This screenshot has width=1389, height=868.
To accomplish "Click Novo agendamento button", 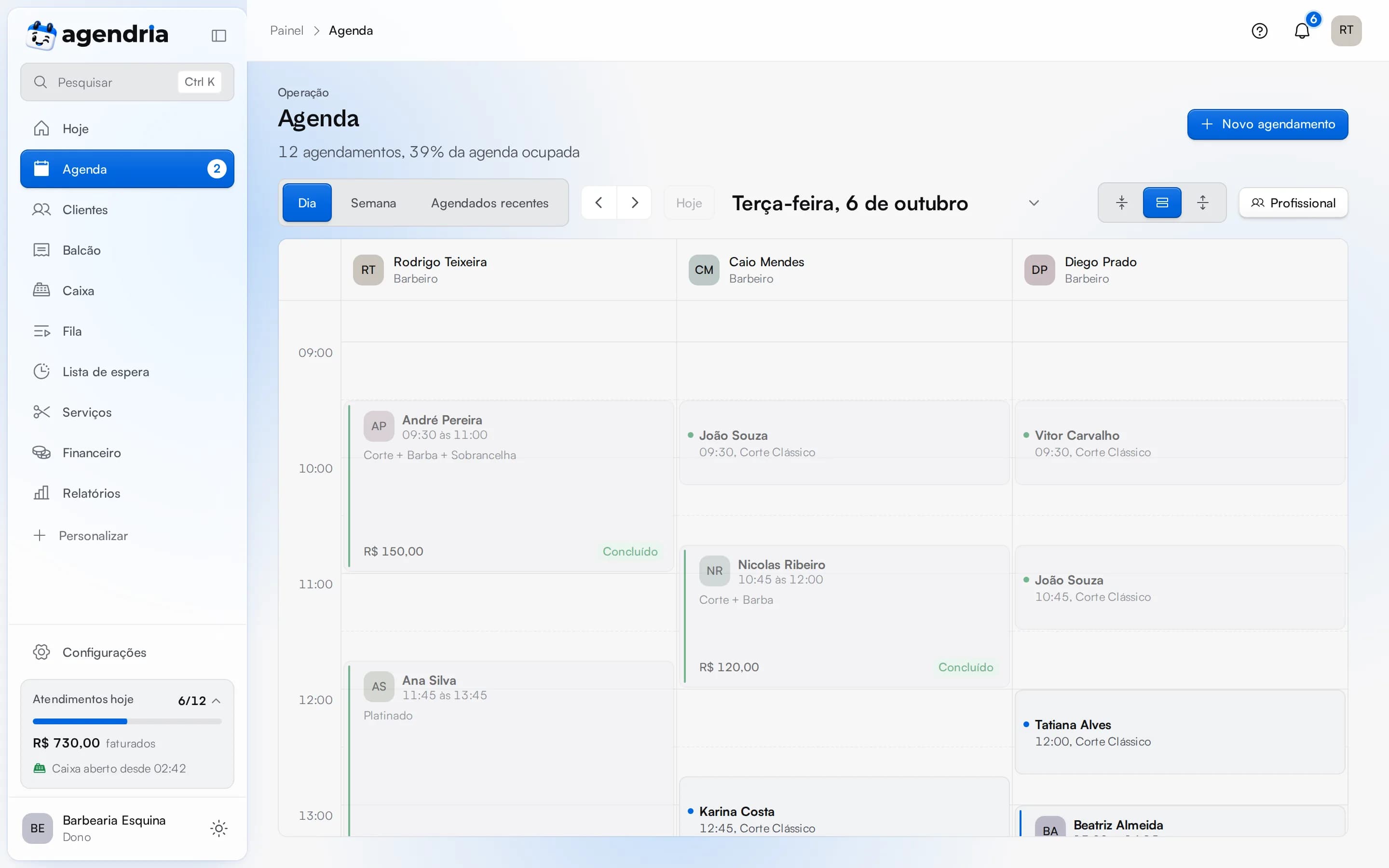I will pyautogui.click(x=1267, y=124).
